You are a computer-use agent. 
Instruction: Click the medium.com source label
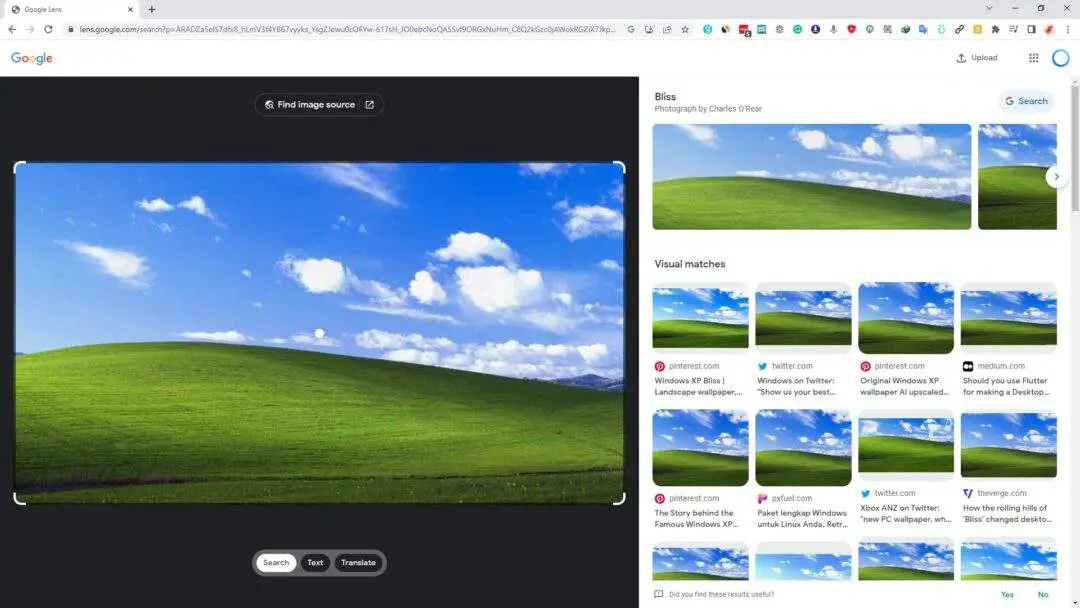(x=1001, y=366)
